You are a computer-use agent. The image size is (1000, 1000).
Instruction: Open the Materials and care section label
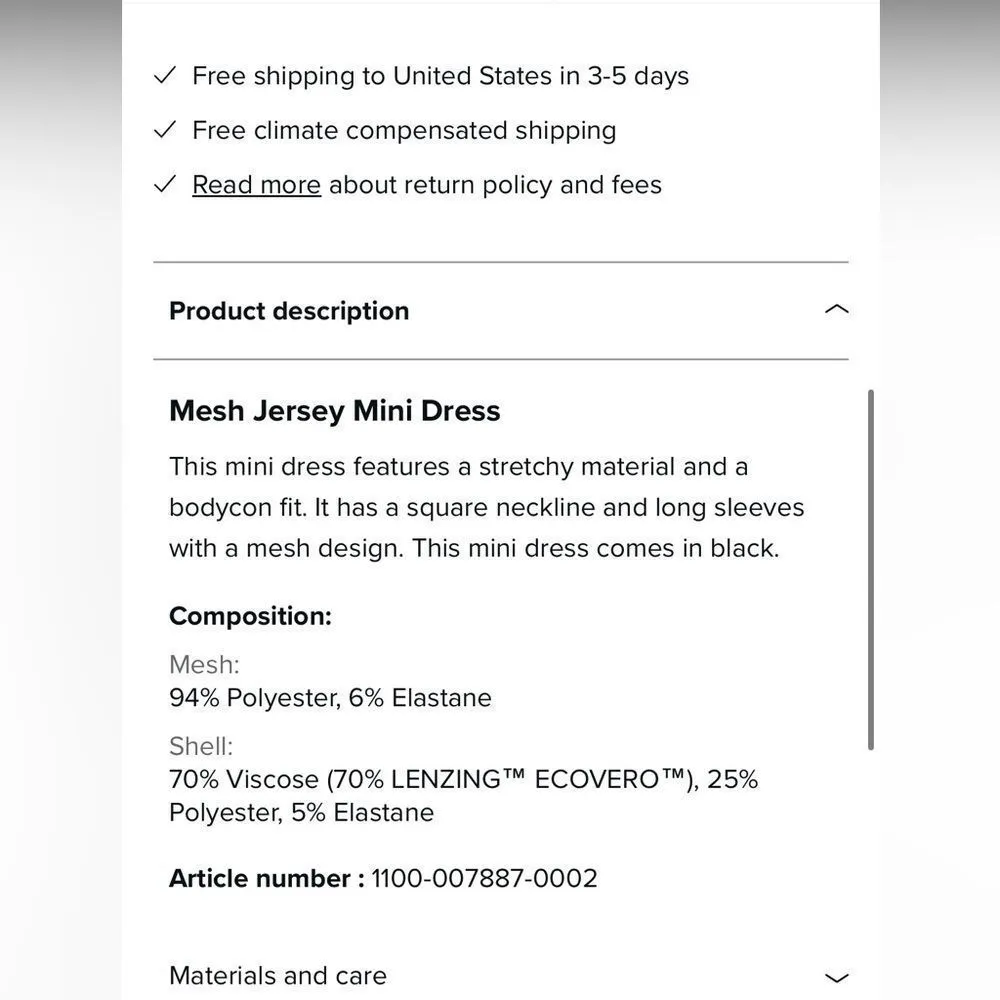[278, 975]
